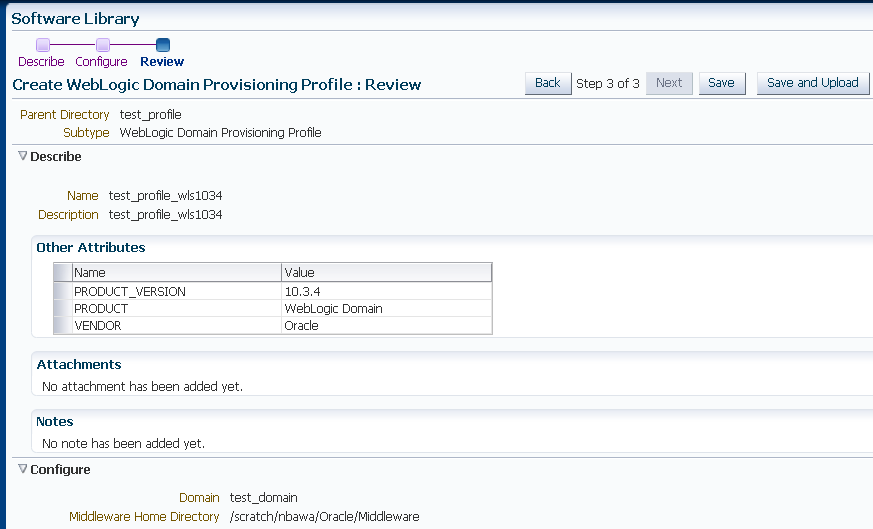Click the Save button
Screen dimensions: 873x529
722,83
